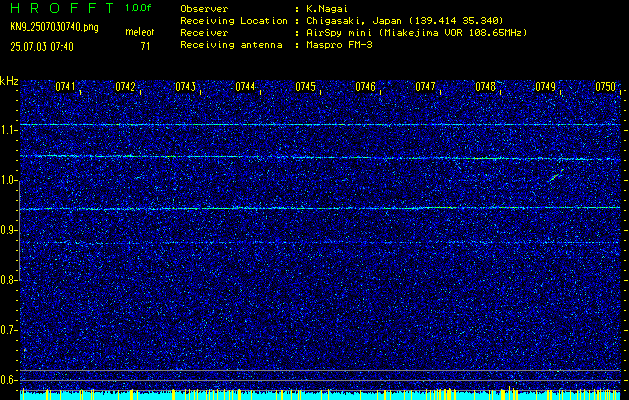Select antenna value Maspro FM-3

click(x=339, y=45)
